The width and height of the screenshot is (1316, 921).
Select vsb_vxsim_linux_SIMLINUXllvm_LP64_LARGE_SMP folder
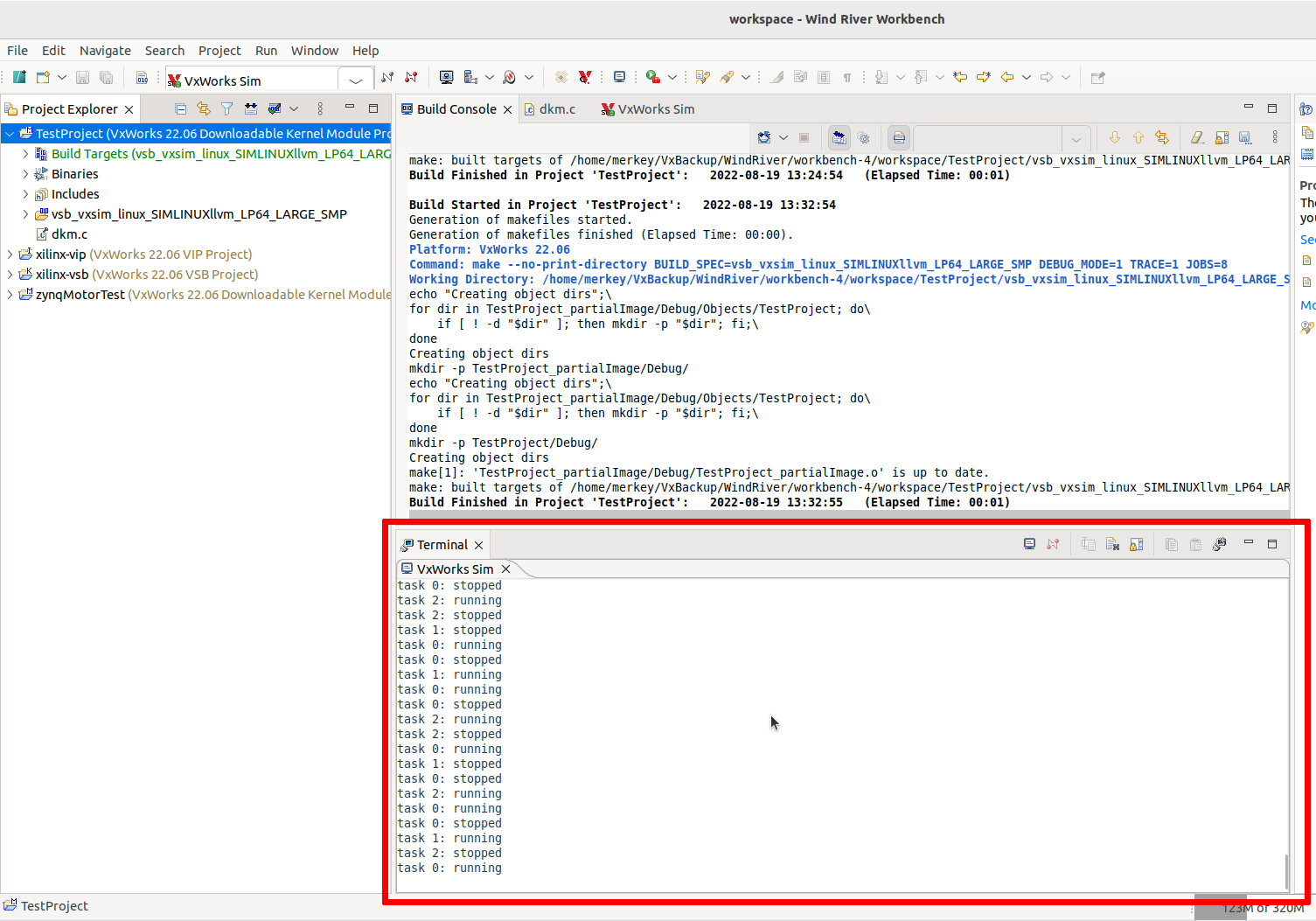pos(191,213)
